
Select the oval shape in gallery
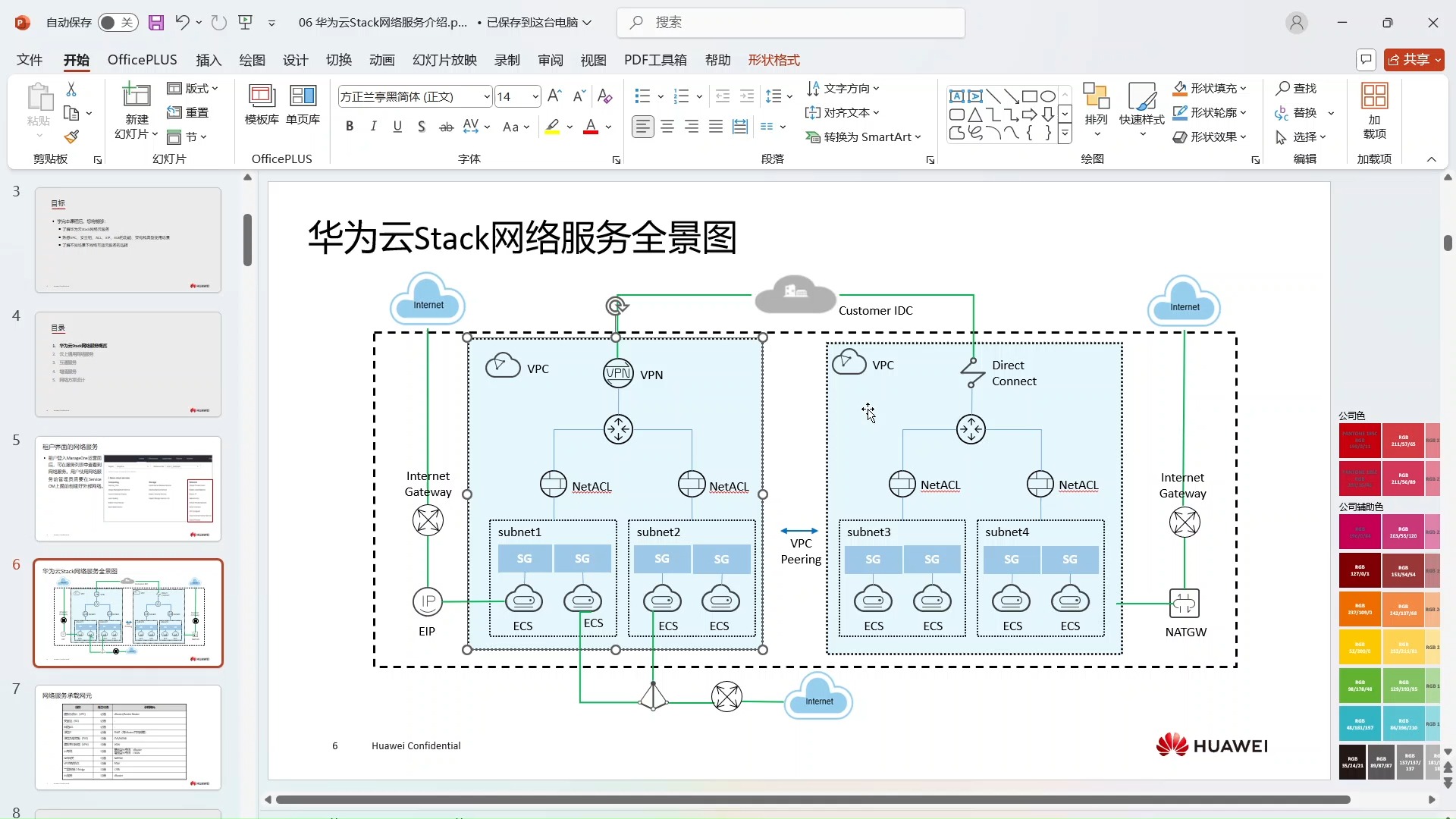pyautogui.click(x=1048, y=96)
